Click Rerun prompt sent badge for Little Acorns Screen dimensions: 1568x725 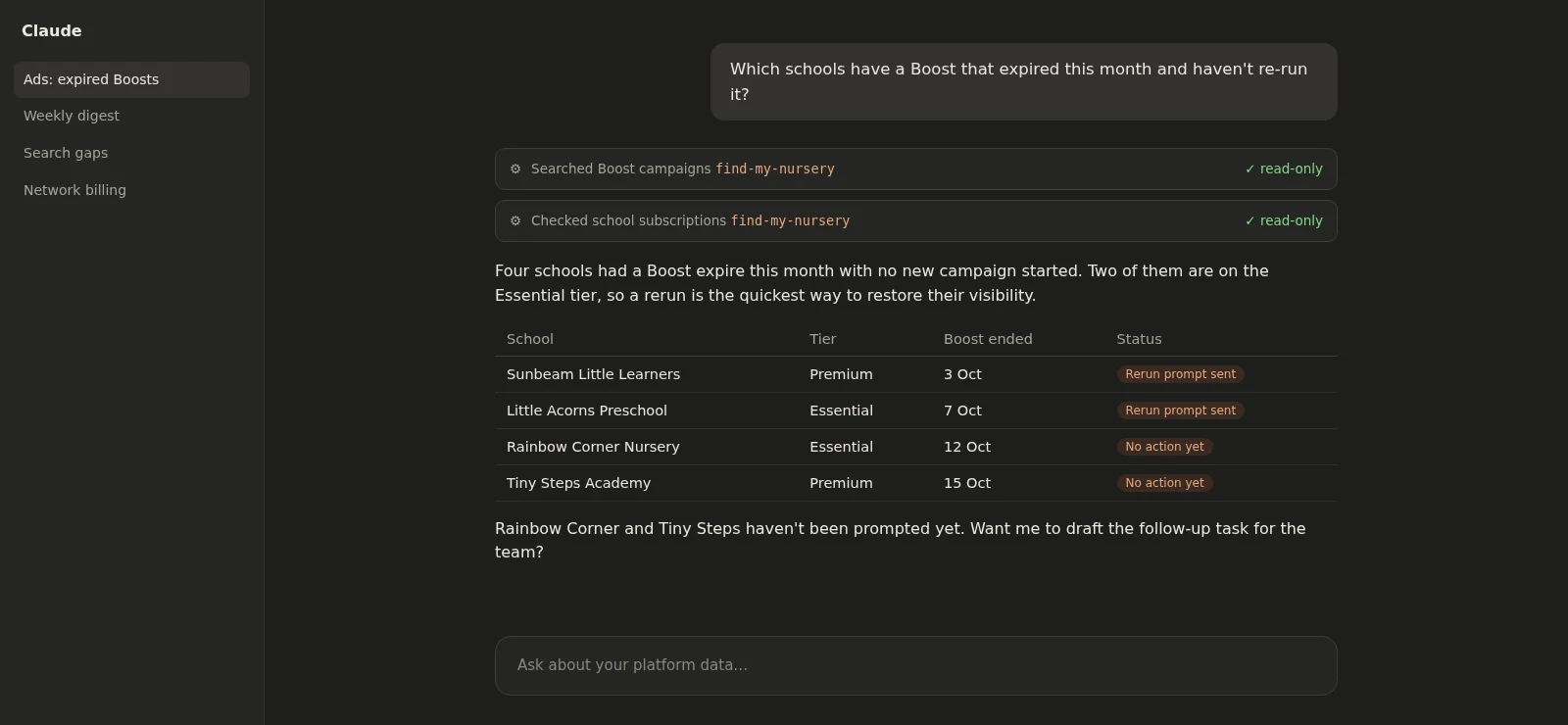[1180, 411]
